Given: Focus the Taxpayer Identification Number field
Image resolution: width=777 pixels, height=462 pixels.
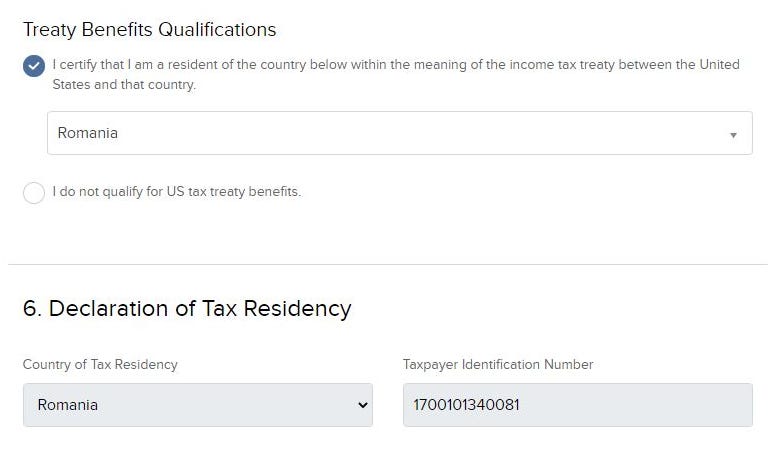Looking at the screenshot, I should click(x=578, y=405).
